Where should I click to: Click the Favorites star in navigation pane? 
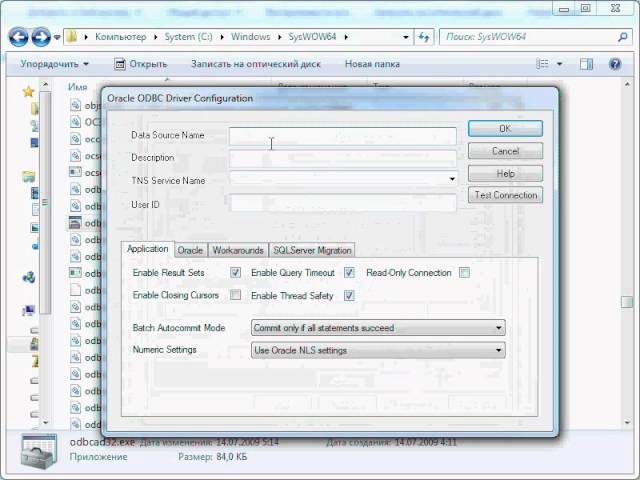pos(28,91)
